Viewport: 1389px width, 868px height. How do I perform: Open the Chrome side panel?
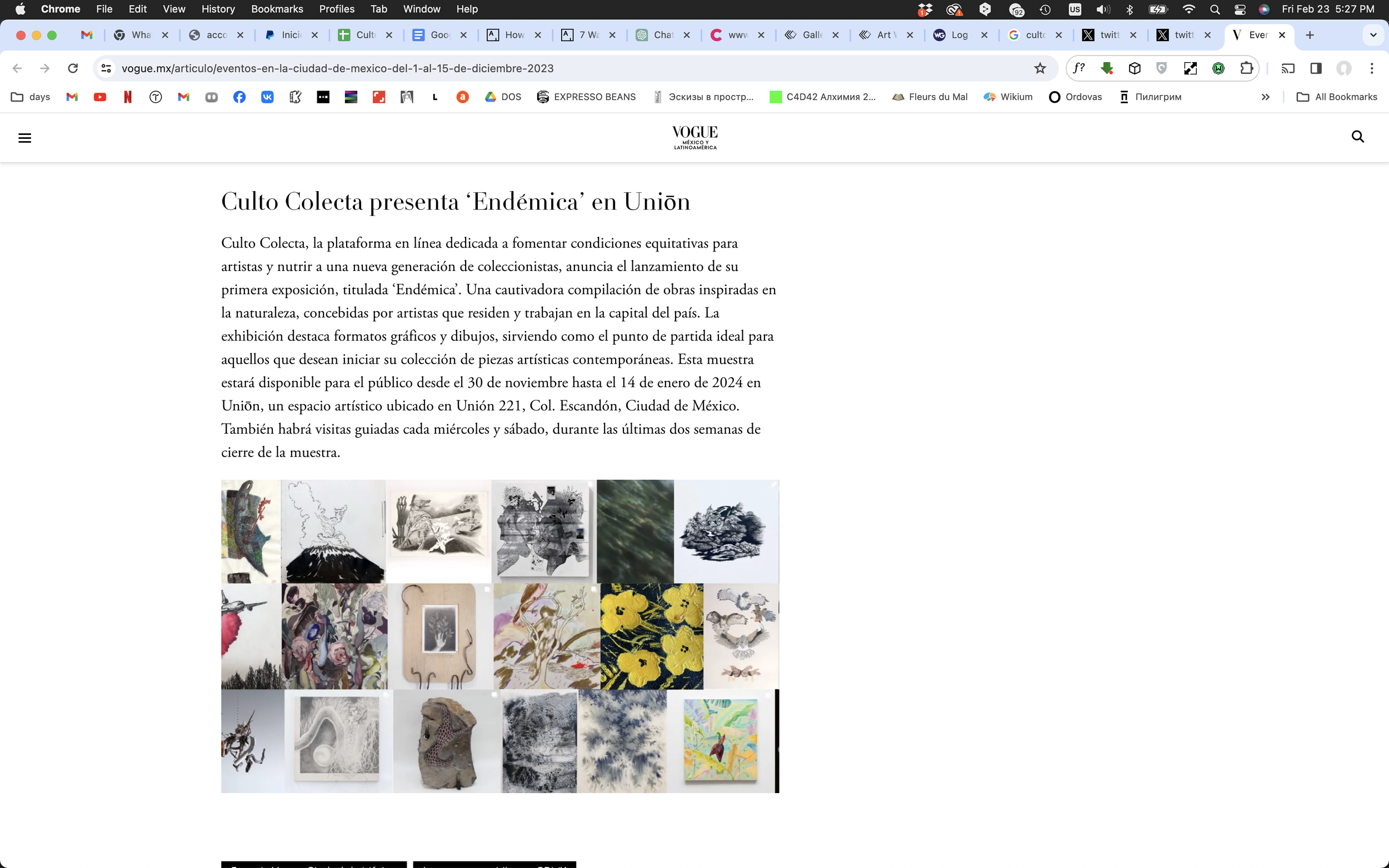click(x=1316, y=68)
